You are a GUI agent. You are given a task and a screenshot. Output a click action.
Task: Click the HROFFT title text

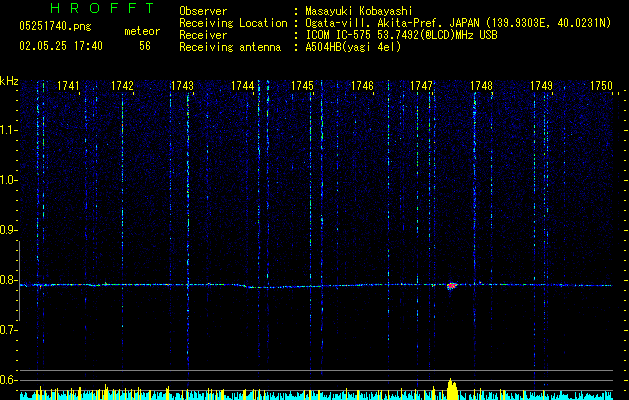[x=103, y=8]
